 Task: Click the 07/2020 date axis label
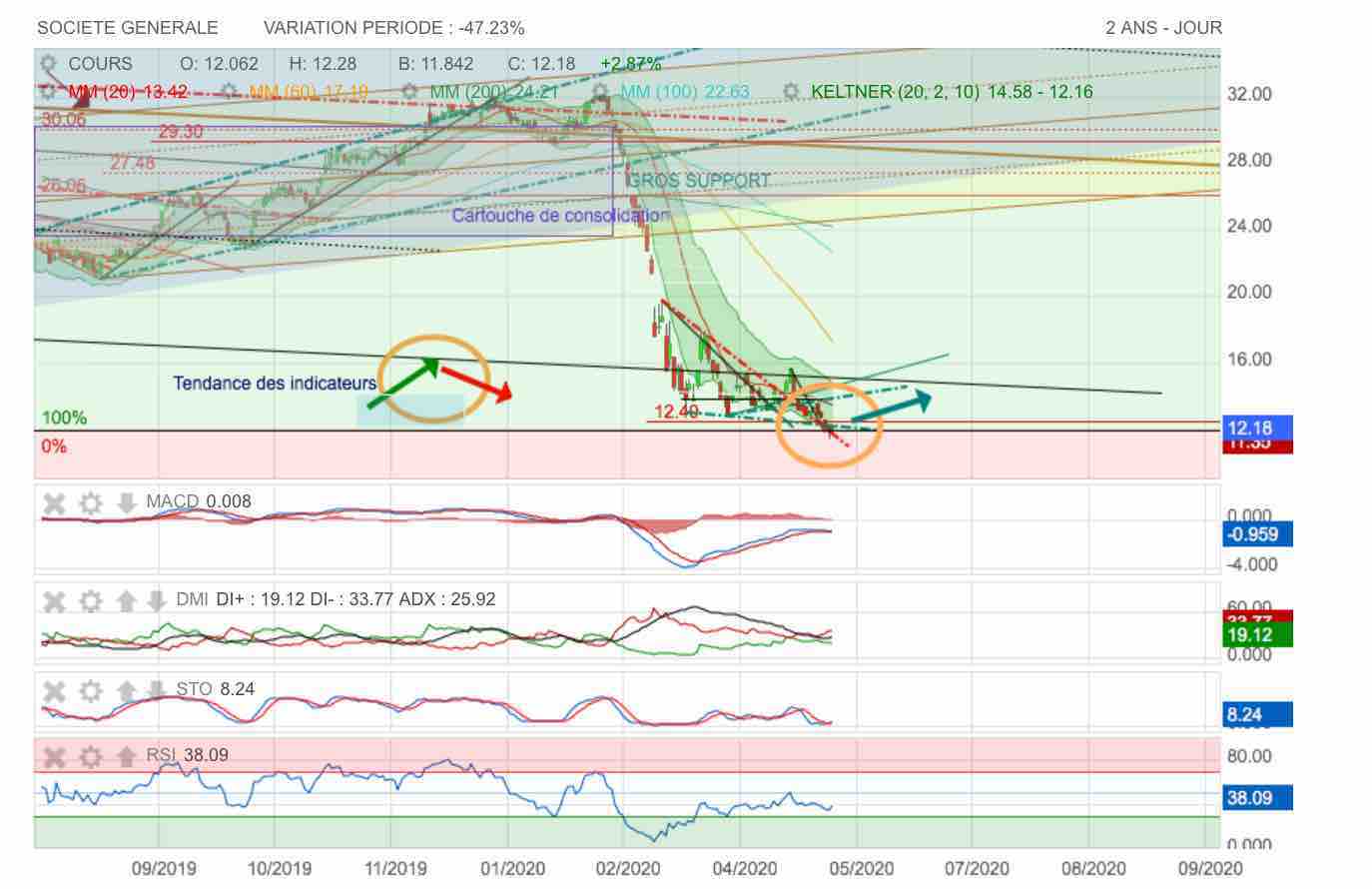pyautogui.click(x=978, y=868)
